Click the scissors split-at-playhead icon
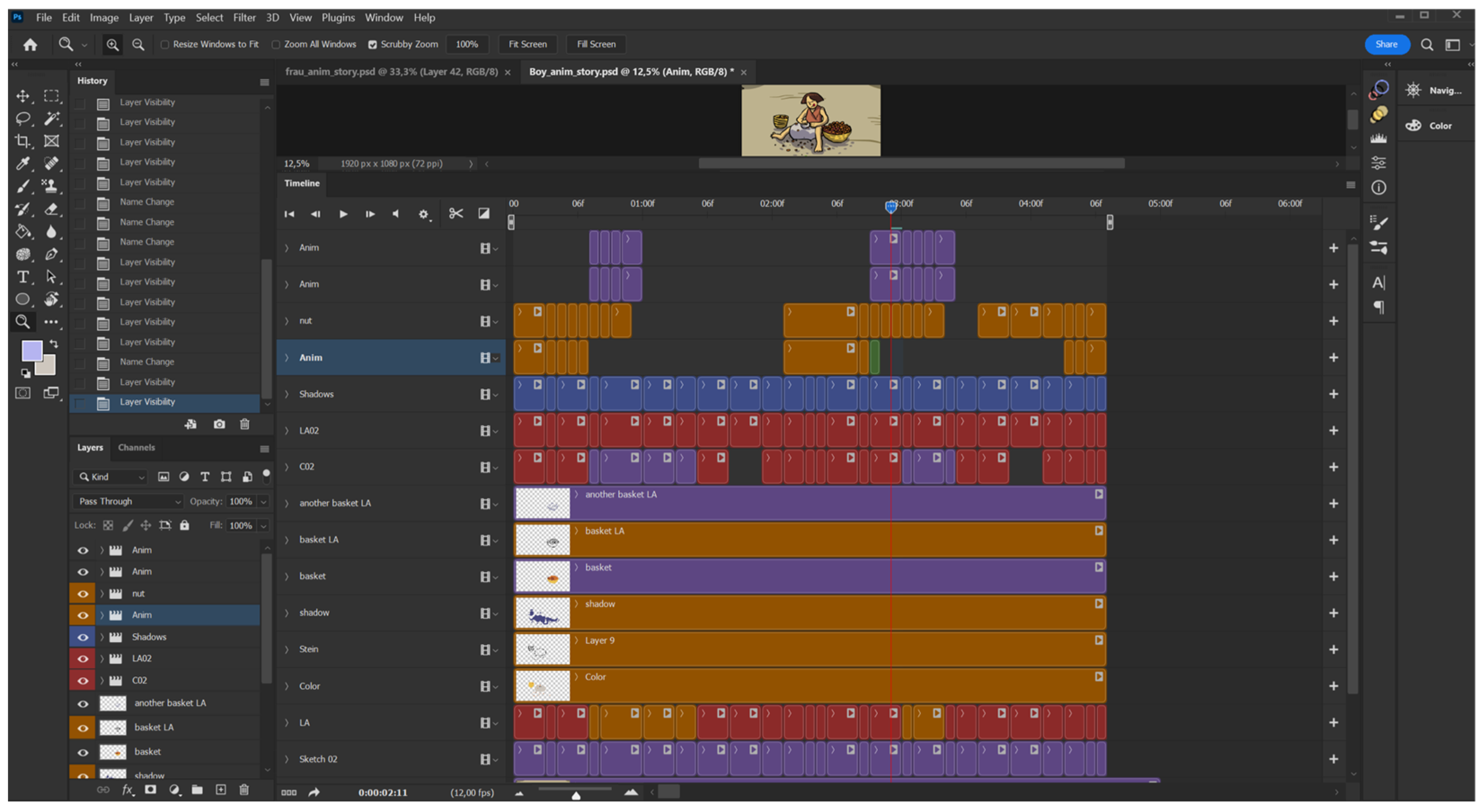The image size is (1482, 812). (x=456, y=214)
